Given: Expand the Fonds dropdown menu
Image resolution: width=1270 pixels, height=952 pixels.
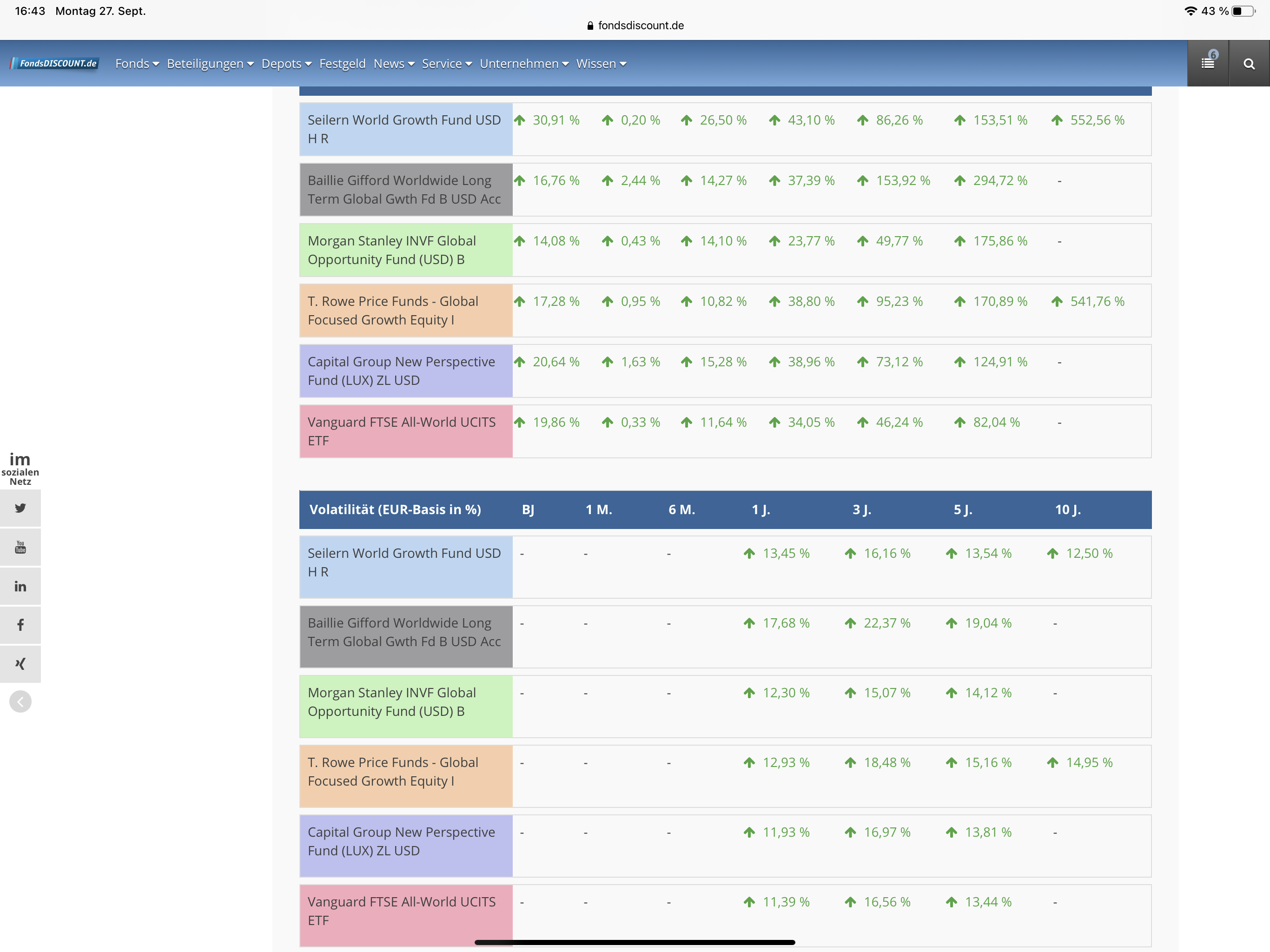Looking at the screenshot, I should (x=137, y=64).
